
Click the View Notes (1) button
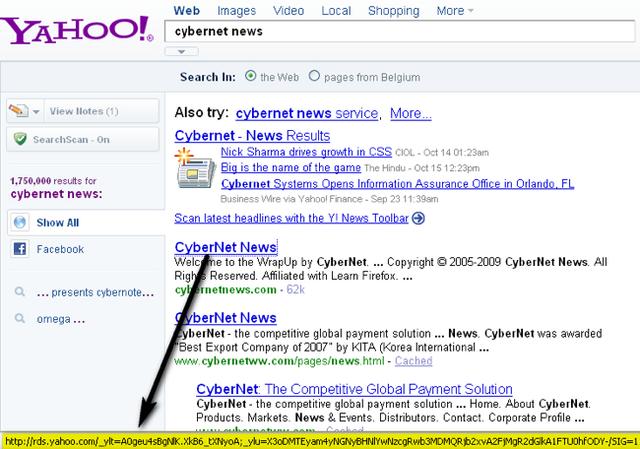tap(102, 111)
